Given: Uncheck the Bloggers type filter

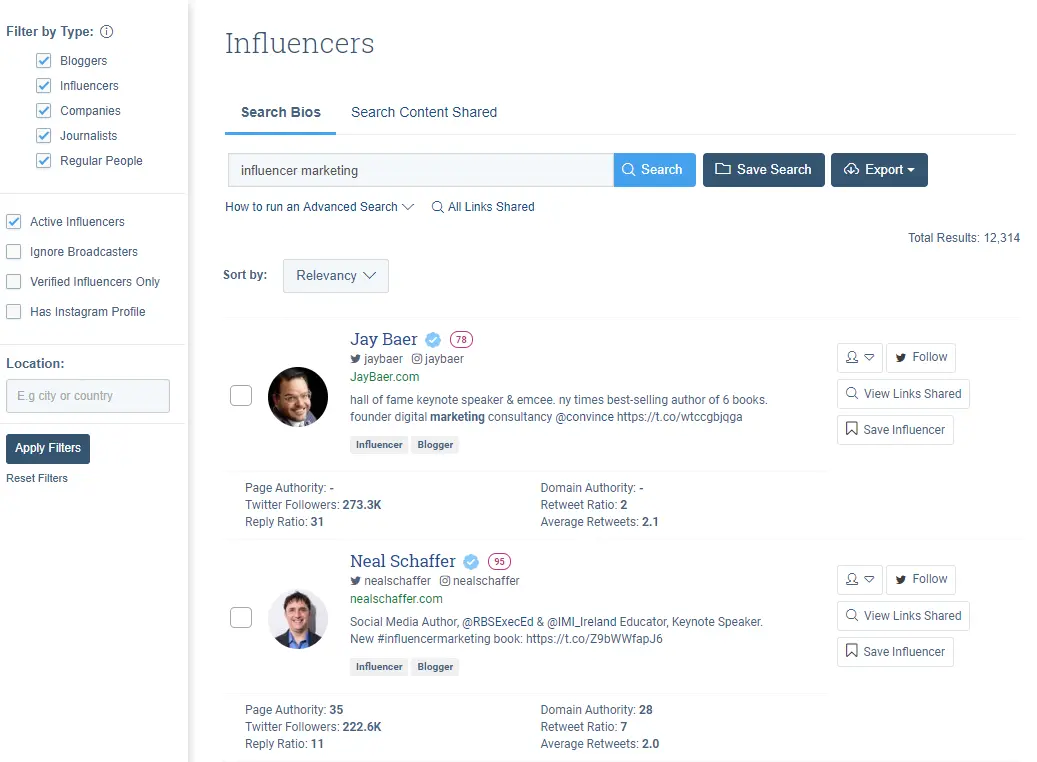Looking at the screenshot, I should (x=43, y=61).
